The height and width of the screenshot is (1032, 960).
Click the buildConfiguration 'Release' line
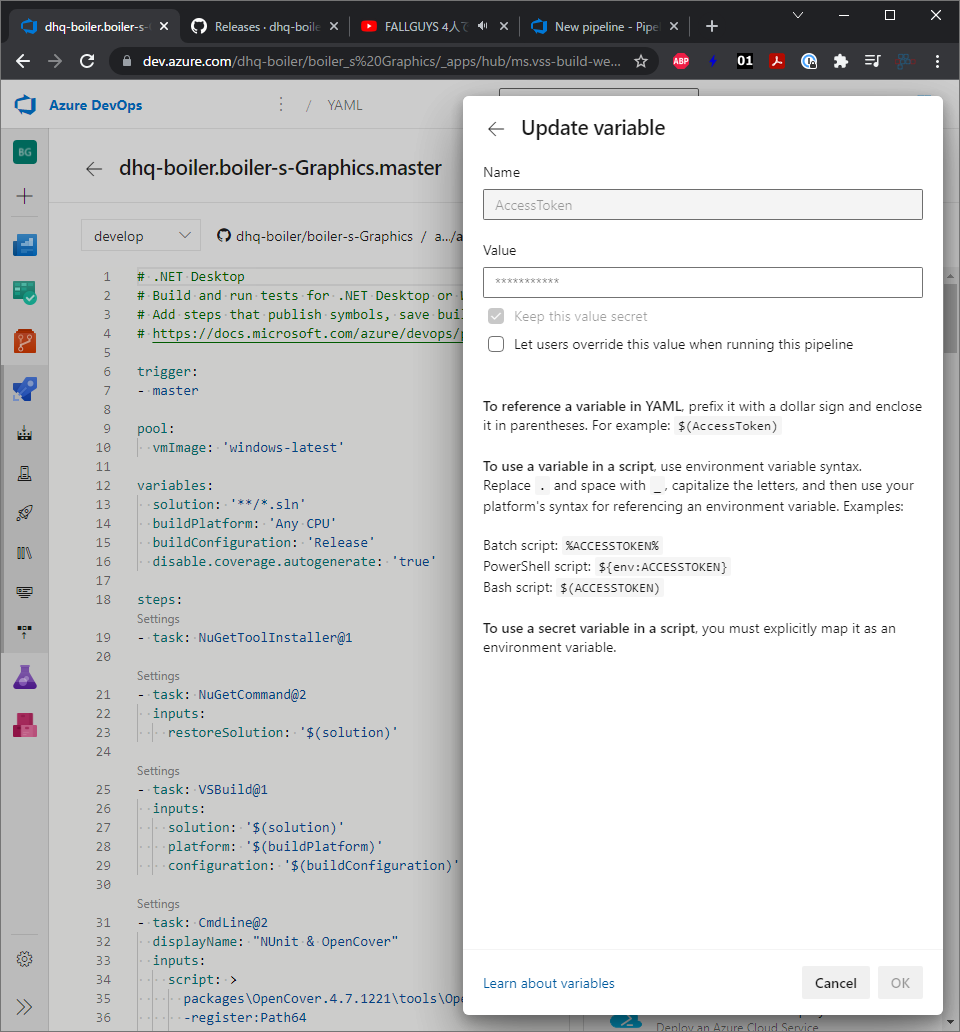264,542
